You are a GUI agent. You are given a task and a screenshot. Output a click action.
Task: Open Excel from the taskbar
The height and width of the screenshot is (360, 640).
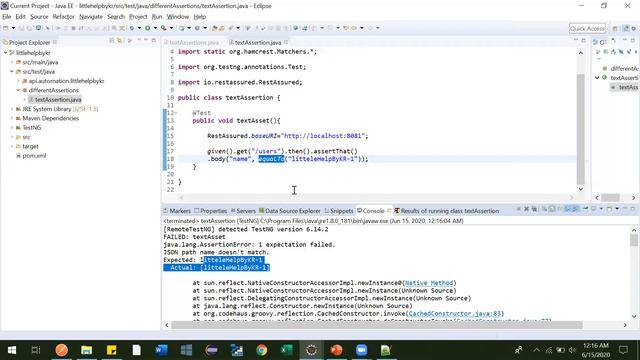click(287, 350)
